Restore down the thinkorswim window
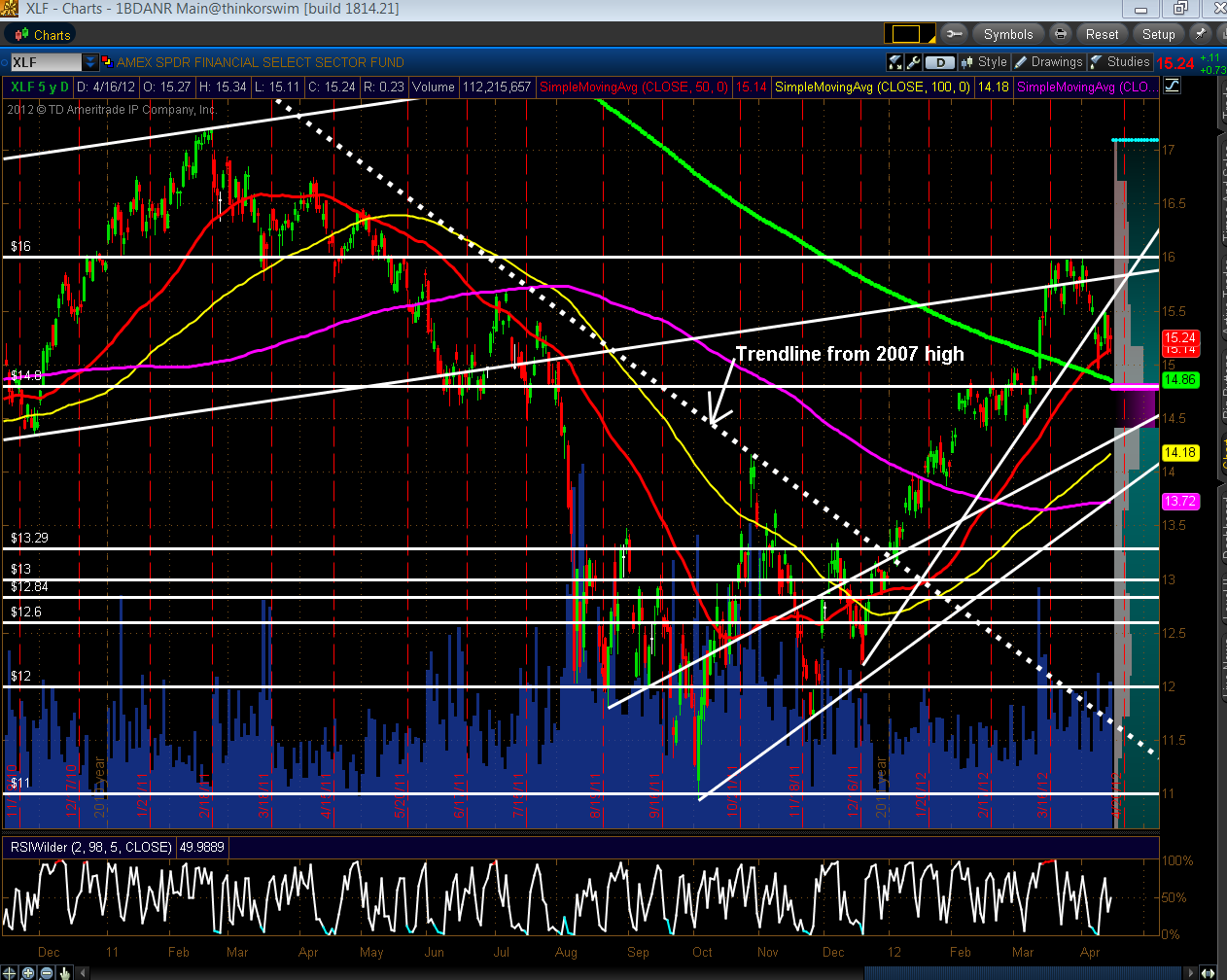The image size is (1227, 980). click(1178, 9)
